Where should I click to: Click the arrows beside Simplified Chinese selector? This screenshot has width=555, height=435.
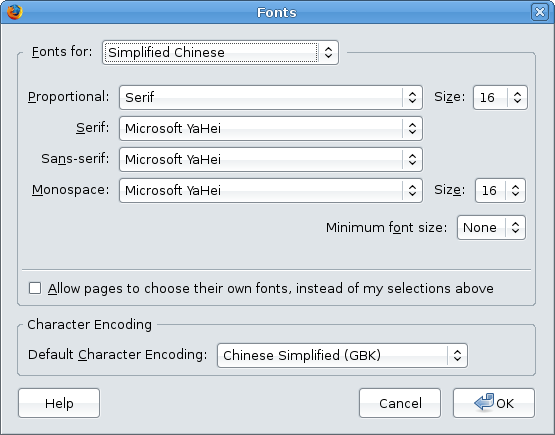pos(328,52)
